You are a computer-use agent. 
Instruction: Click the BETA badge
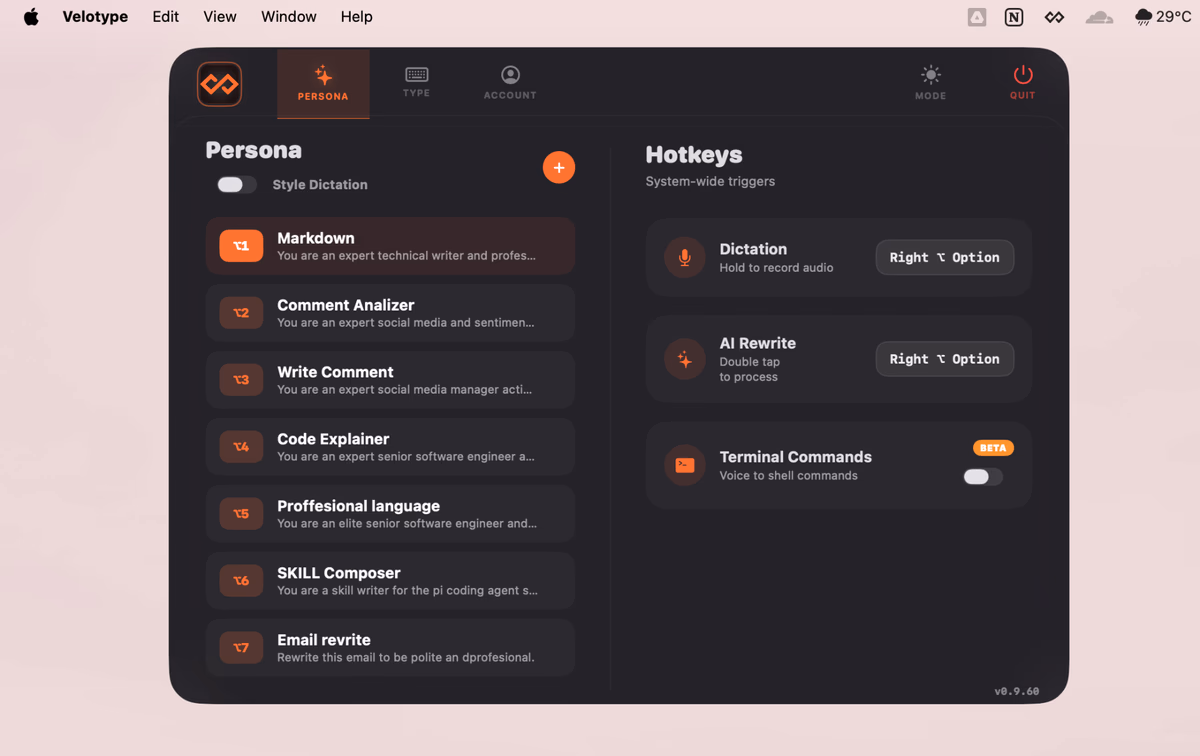click(x=993, y=448)
